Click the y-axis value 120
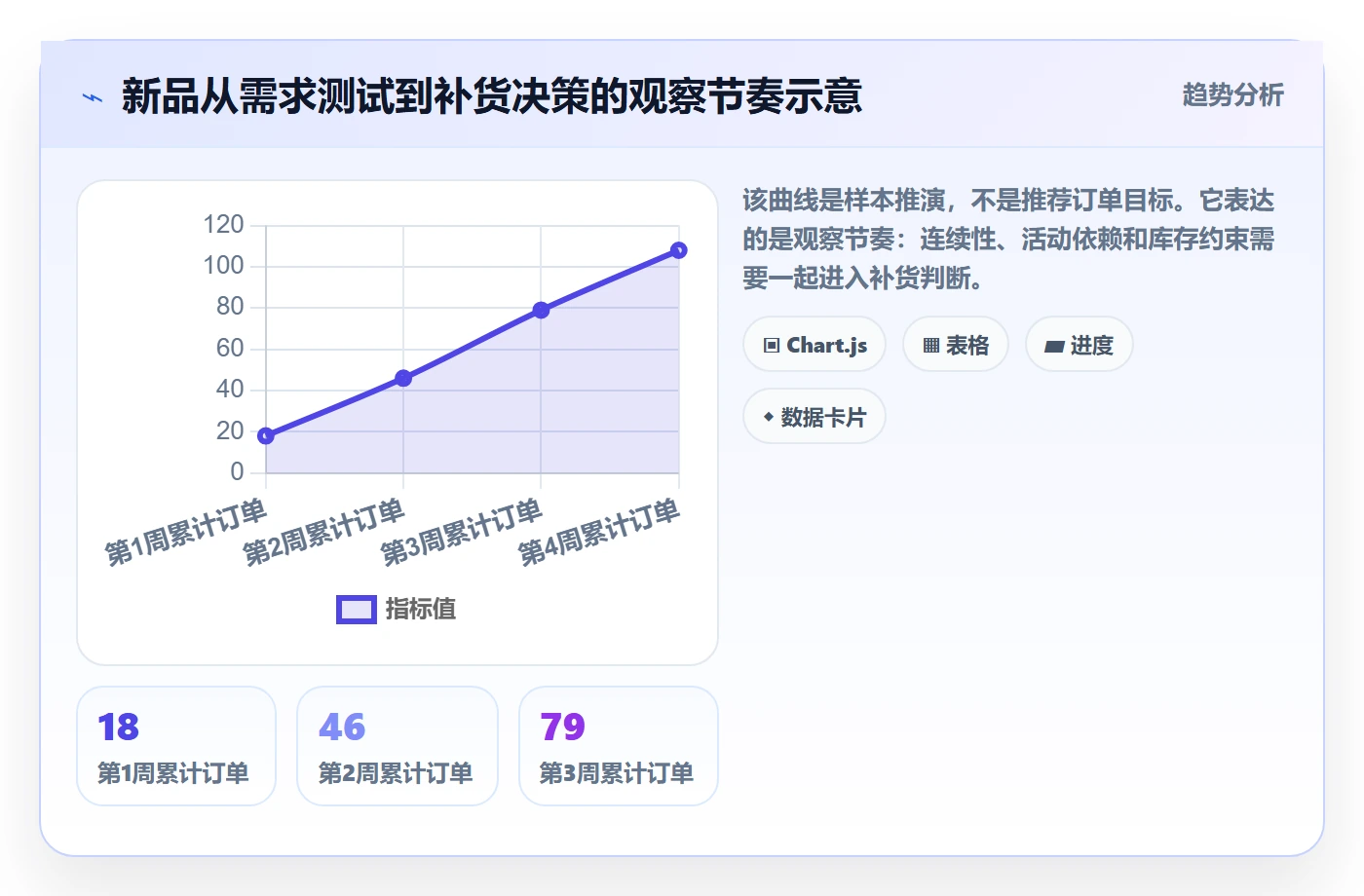Viewport: 1364px width, 896px height. (x=223, y=225)
